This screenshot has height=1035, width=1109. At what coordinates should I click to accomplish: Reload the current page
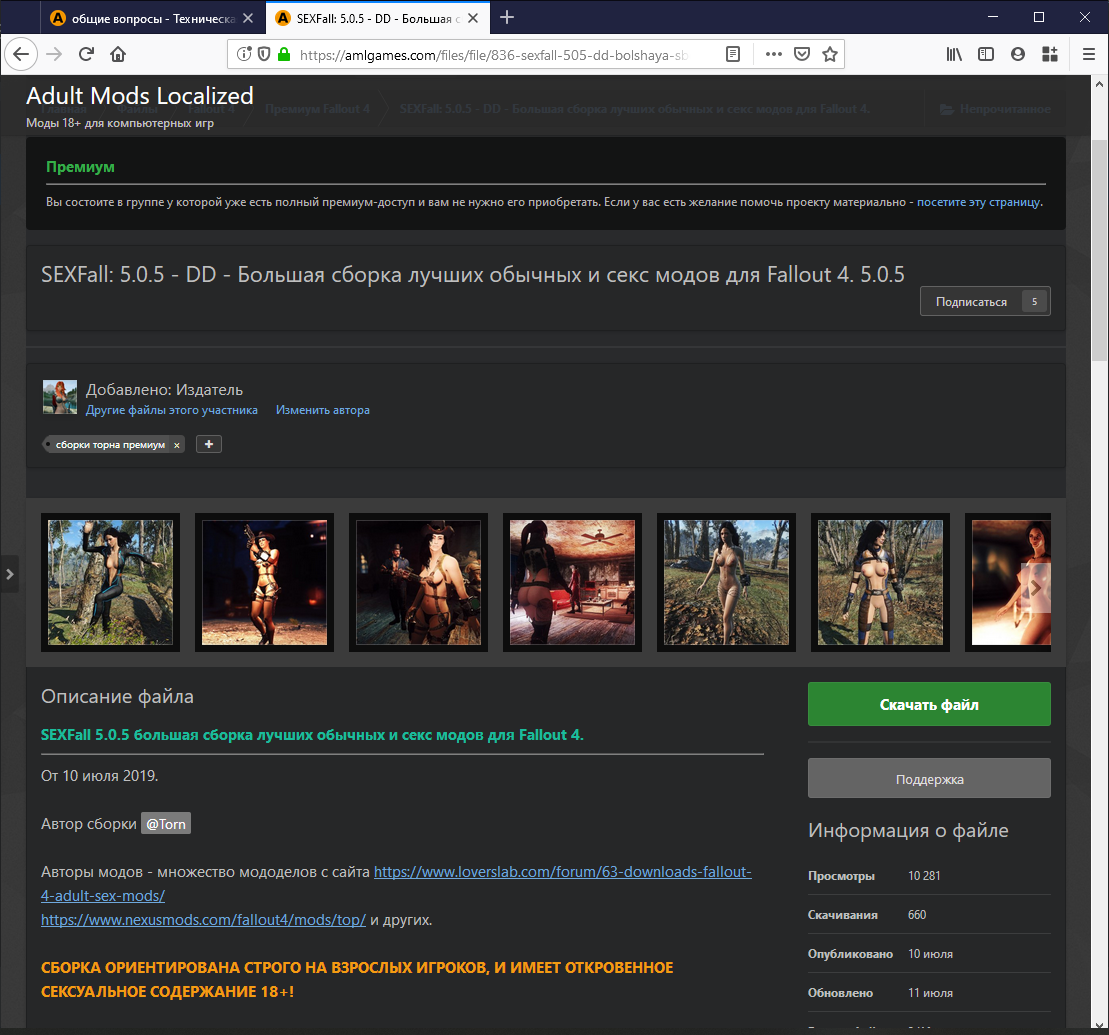click(87, 54)
